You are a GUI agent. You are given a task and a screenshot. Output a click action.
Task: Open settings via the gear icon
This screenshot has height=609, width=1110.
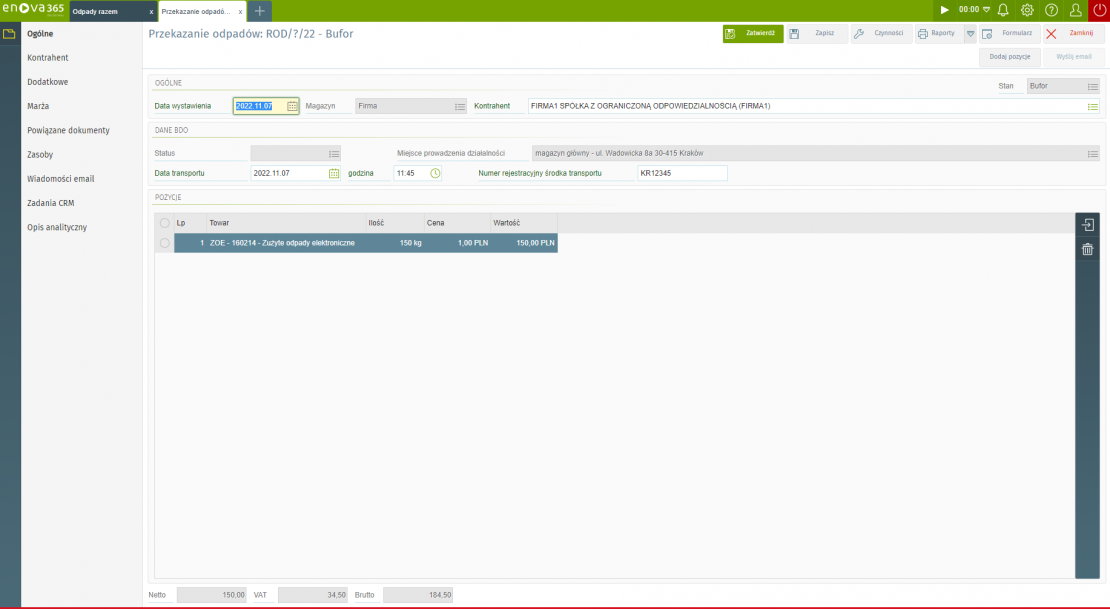tap(1027, 10)
